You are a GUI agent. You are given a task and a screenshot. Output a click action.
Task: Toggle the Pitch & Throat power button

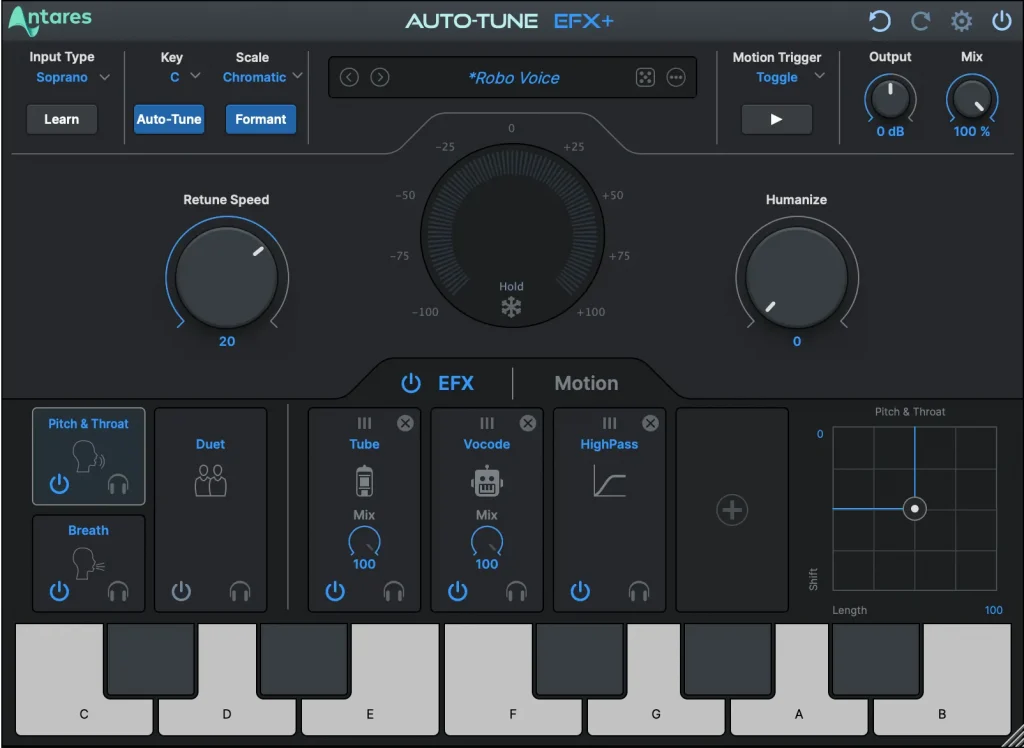pos(59,484)
